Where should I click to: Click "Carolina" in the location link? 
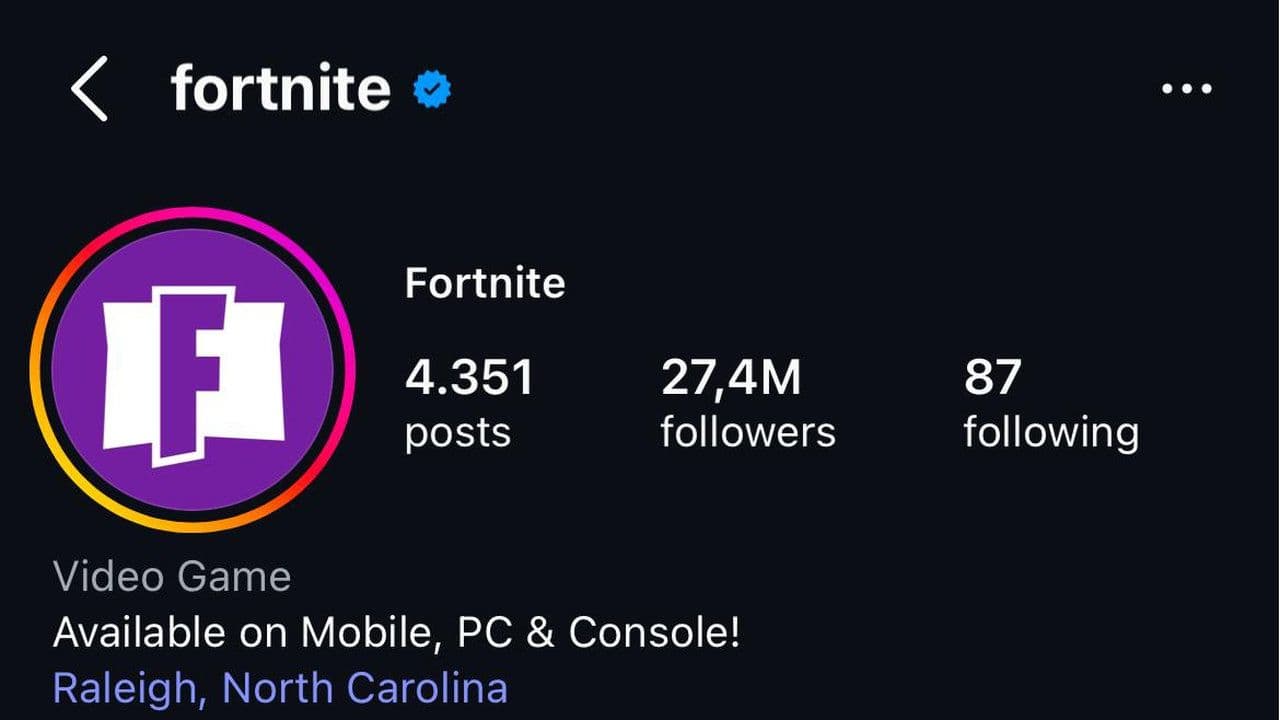(x=427, y=688)
